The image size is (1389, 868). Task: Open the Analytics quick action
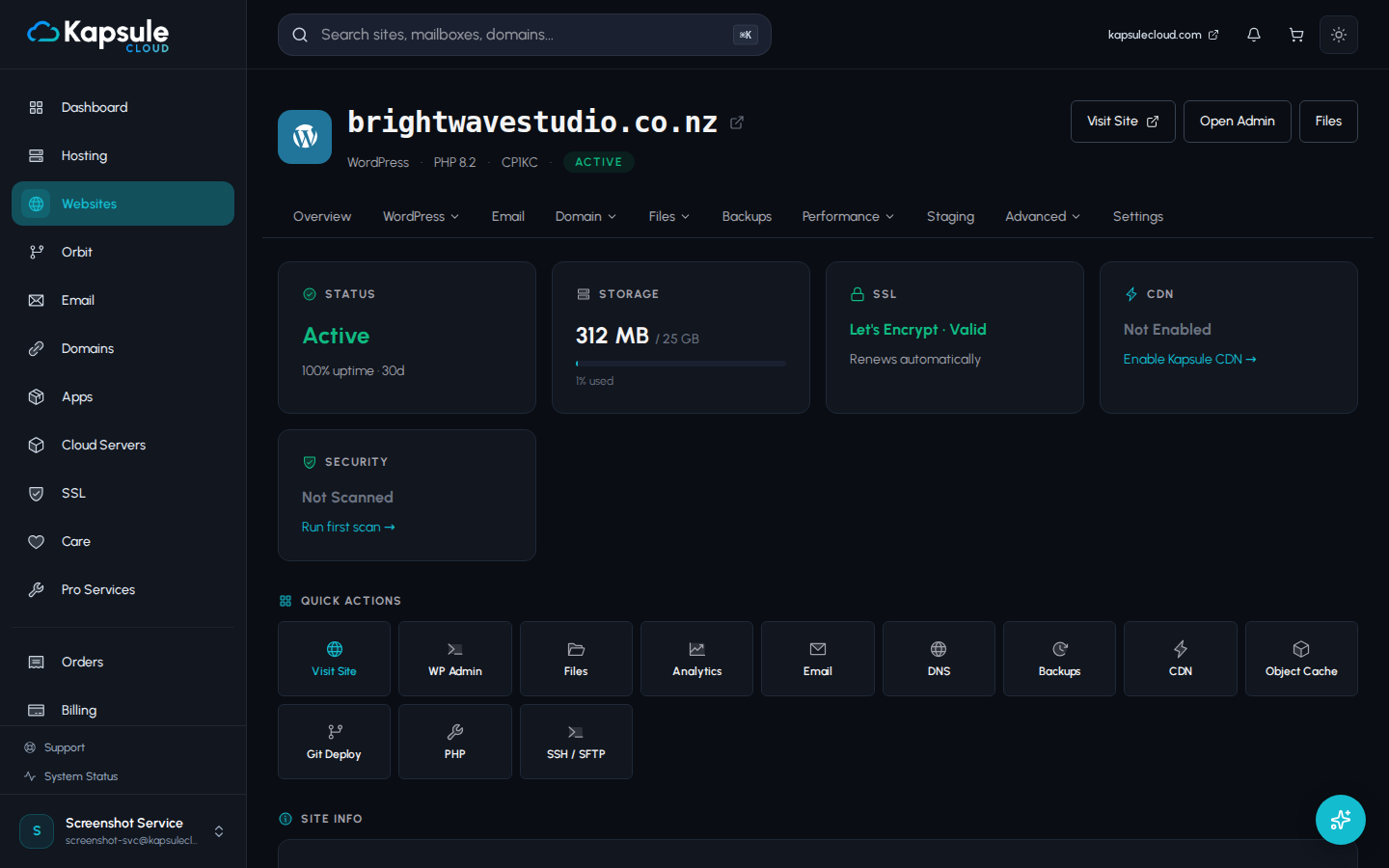(x=696, y=659)
